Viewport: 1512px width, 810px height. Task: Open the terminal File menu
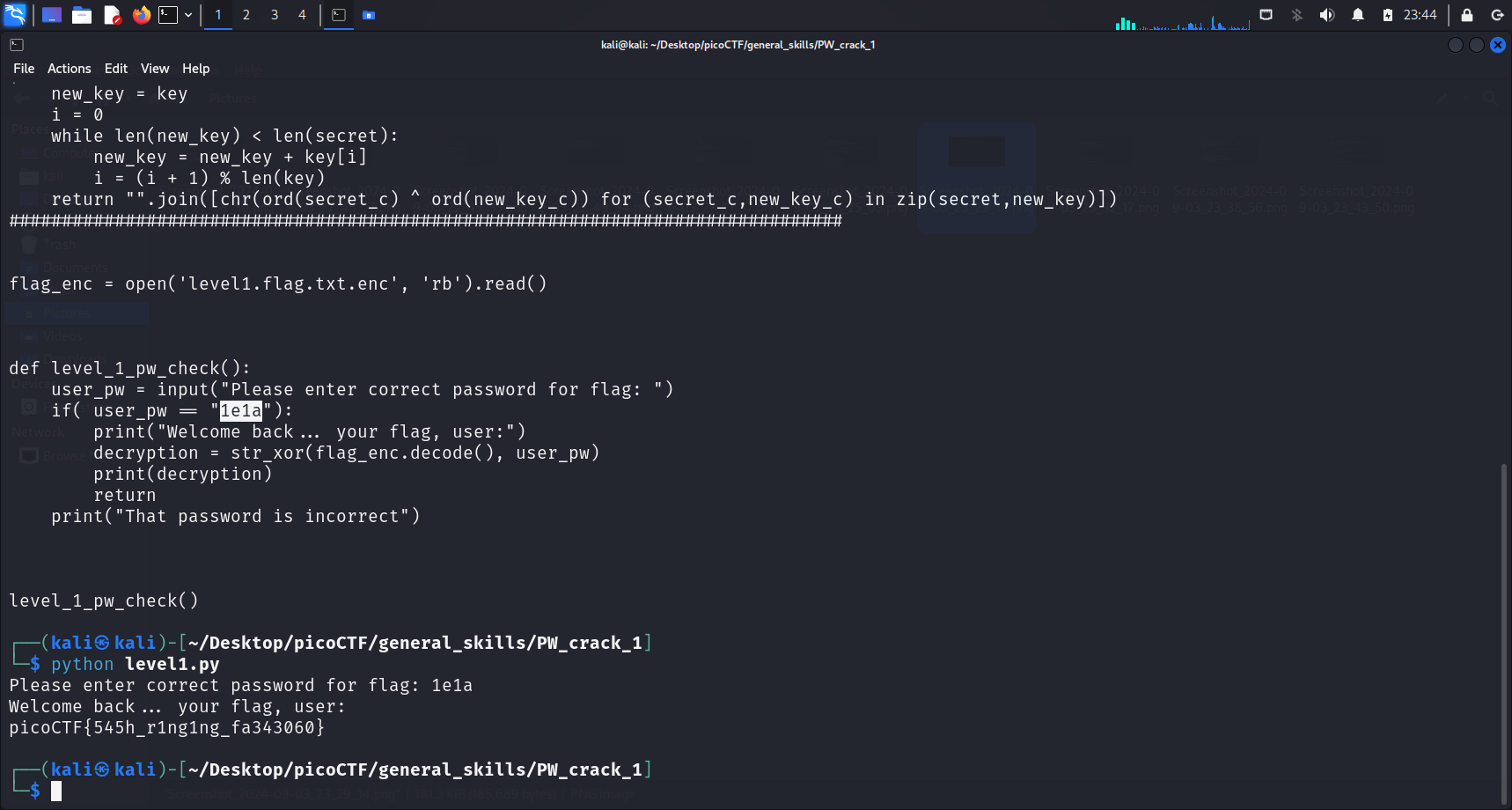click(24, 69)
